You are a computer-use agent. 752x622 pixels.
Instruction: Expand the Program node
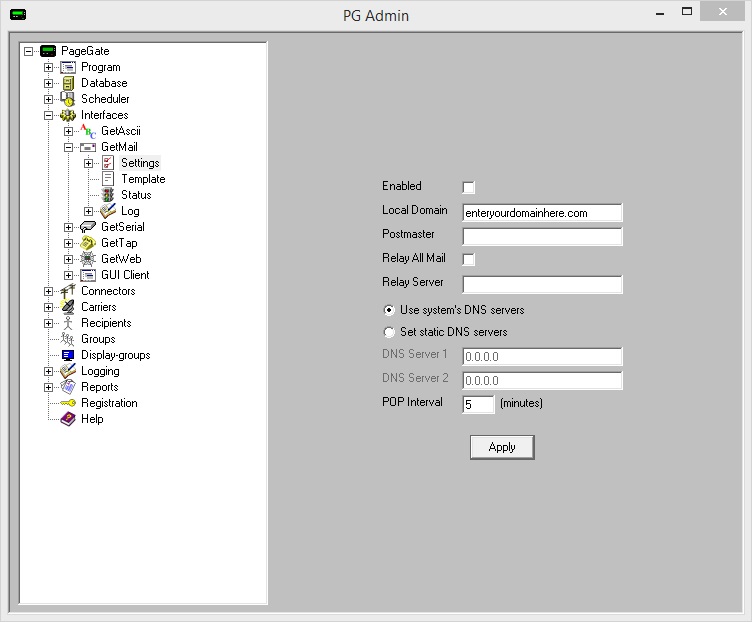click(48, 68)
